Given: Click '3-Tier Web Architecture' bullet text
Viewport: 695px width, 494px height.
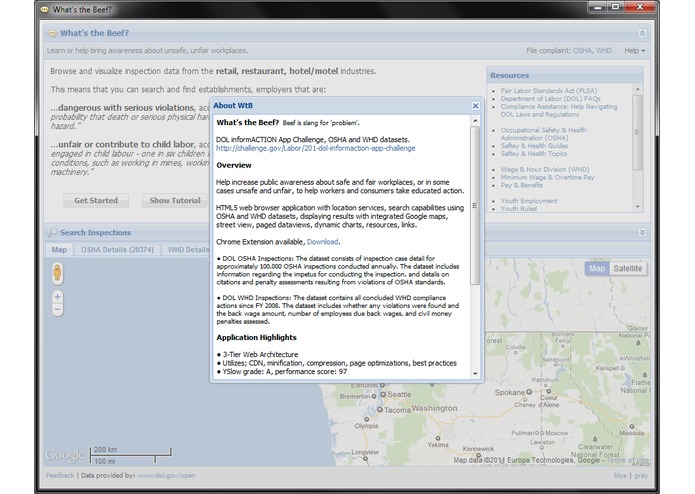Looking at the screenshot, I should 261,354.
